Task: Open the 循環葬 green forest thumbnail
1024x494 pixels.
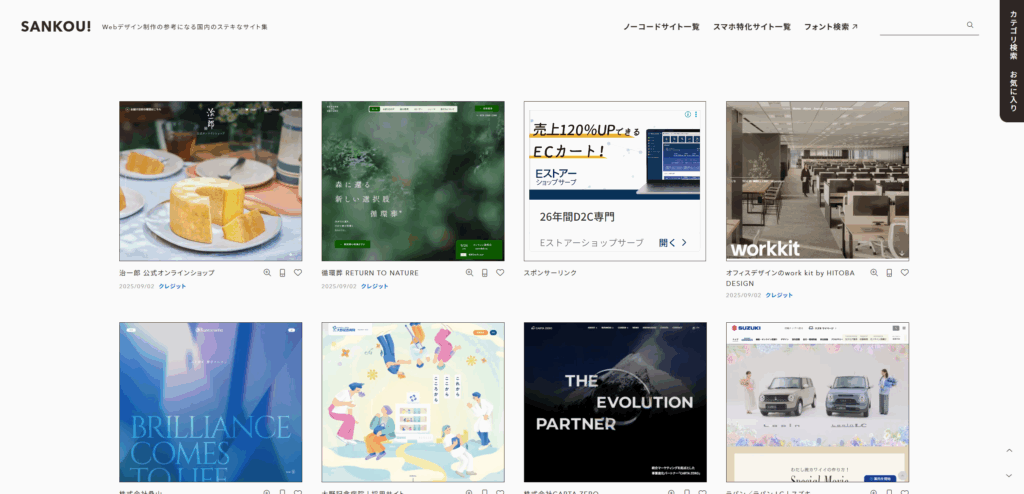Action: [413, 181]
